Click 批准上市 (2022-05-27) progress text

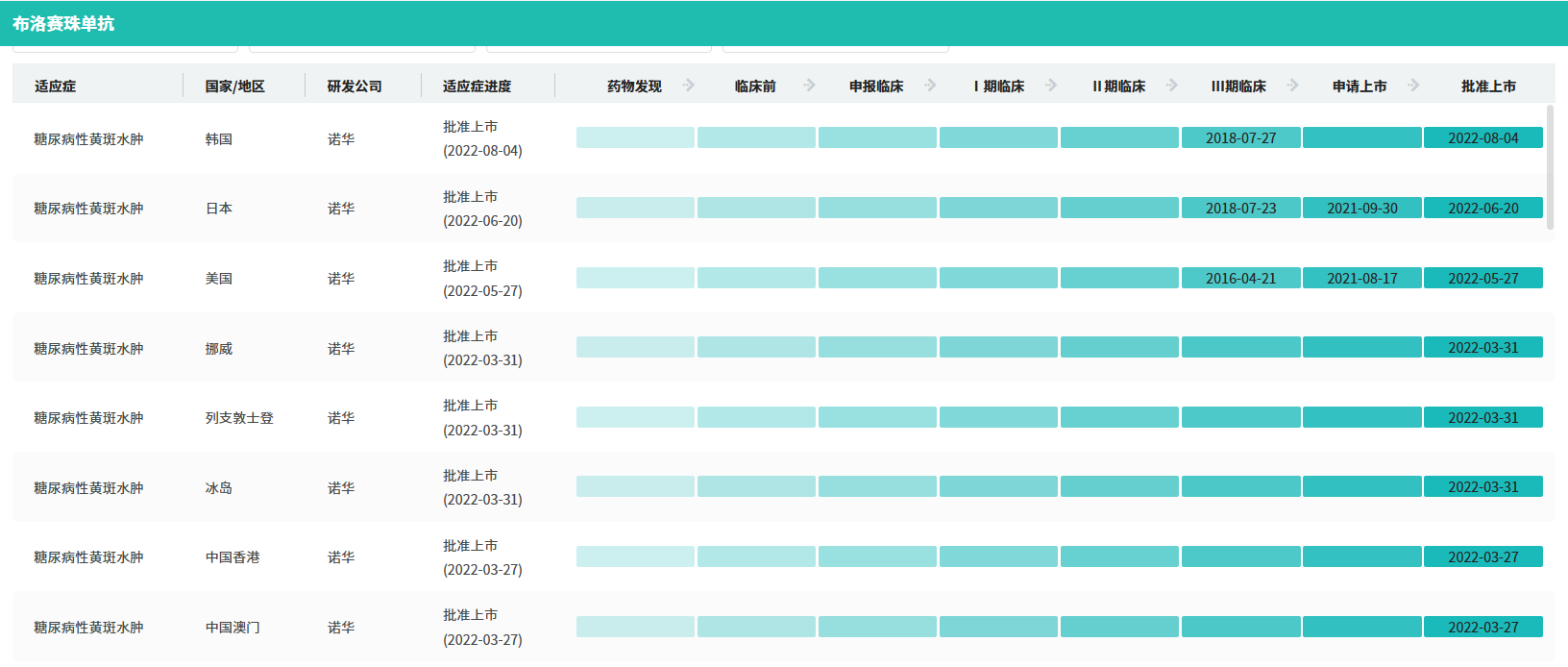pyautogui.click(x=482, y=279)
